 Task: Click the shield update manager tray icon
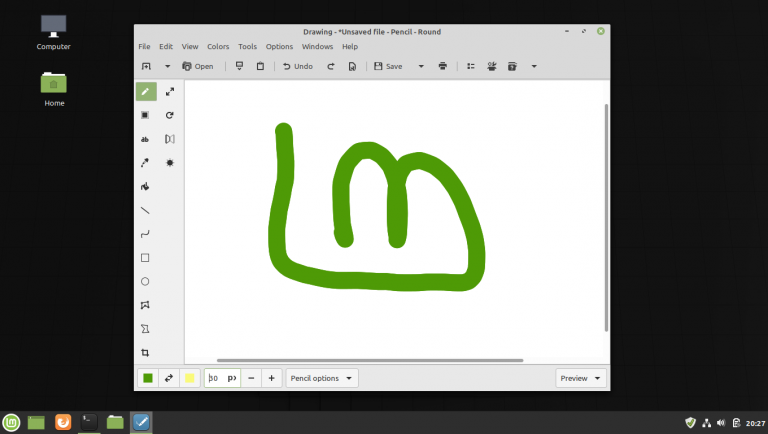(x=691, y=423)
